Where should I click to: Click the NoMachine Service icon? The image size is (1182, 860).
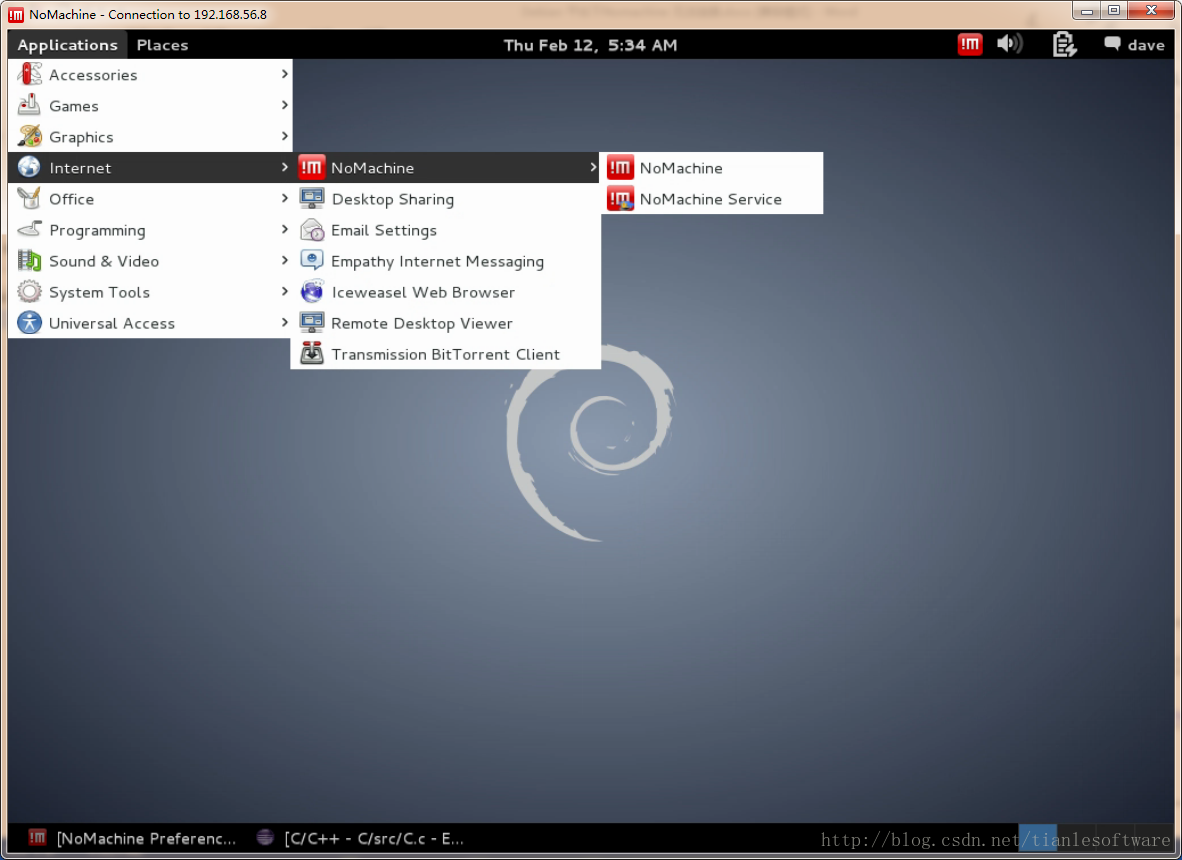click(620, 198)
